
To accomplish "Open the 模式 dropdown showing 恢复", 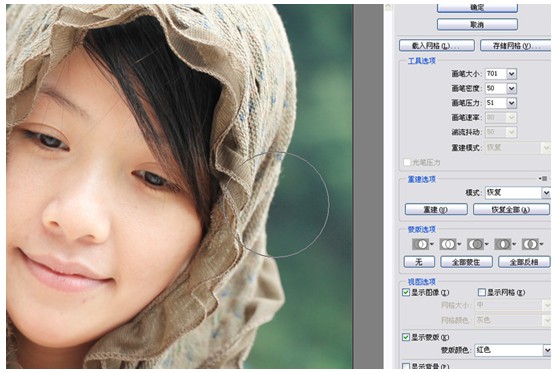I will (x=518, y=193).
